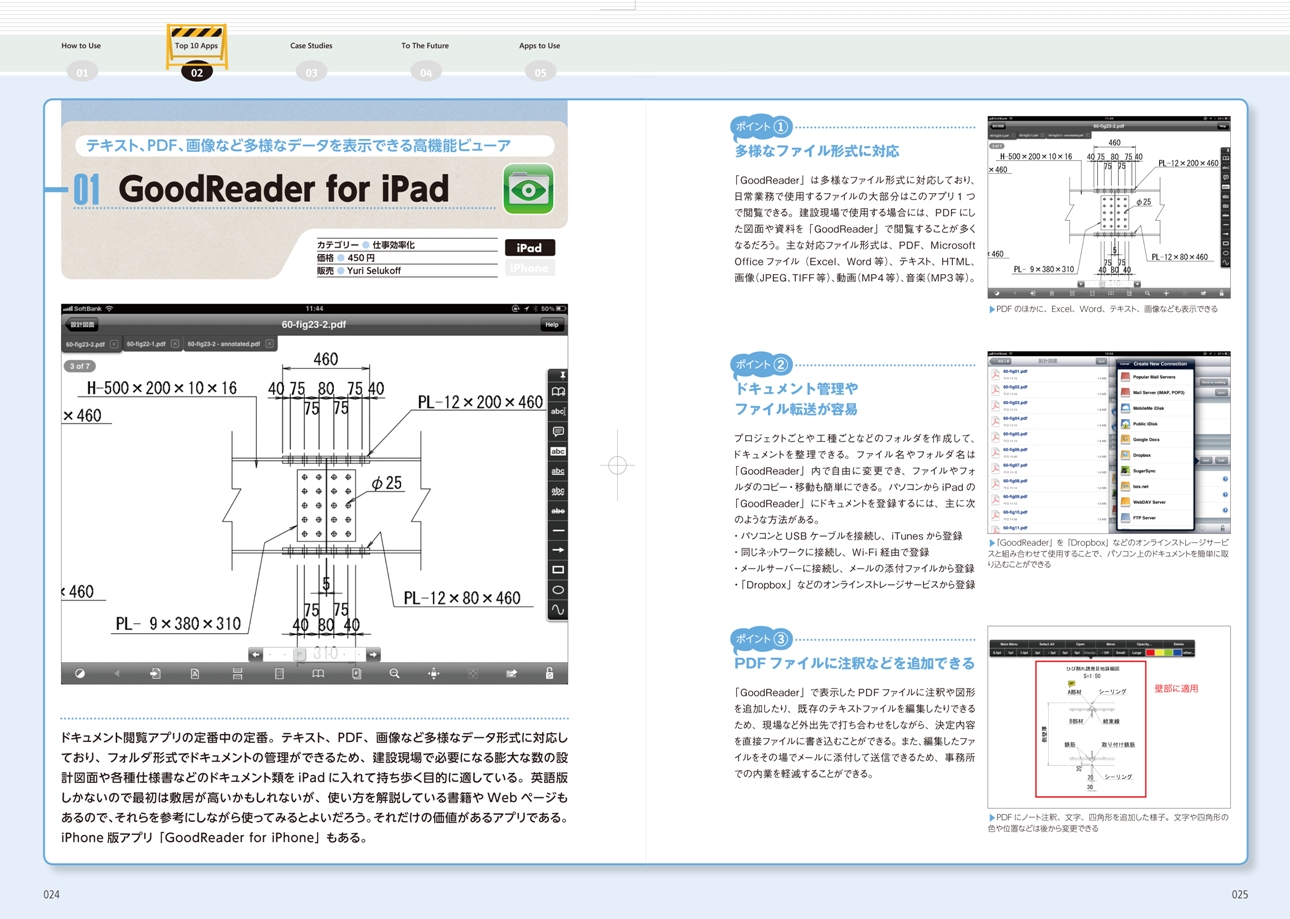The image size is (1290, 919).
Task: Select the freehand curve tool in large screenshot
Action: pyautogui.click(x=558, y=609)
